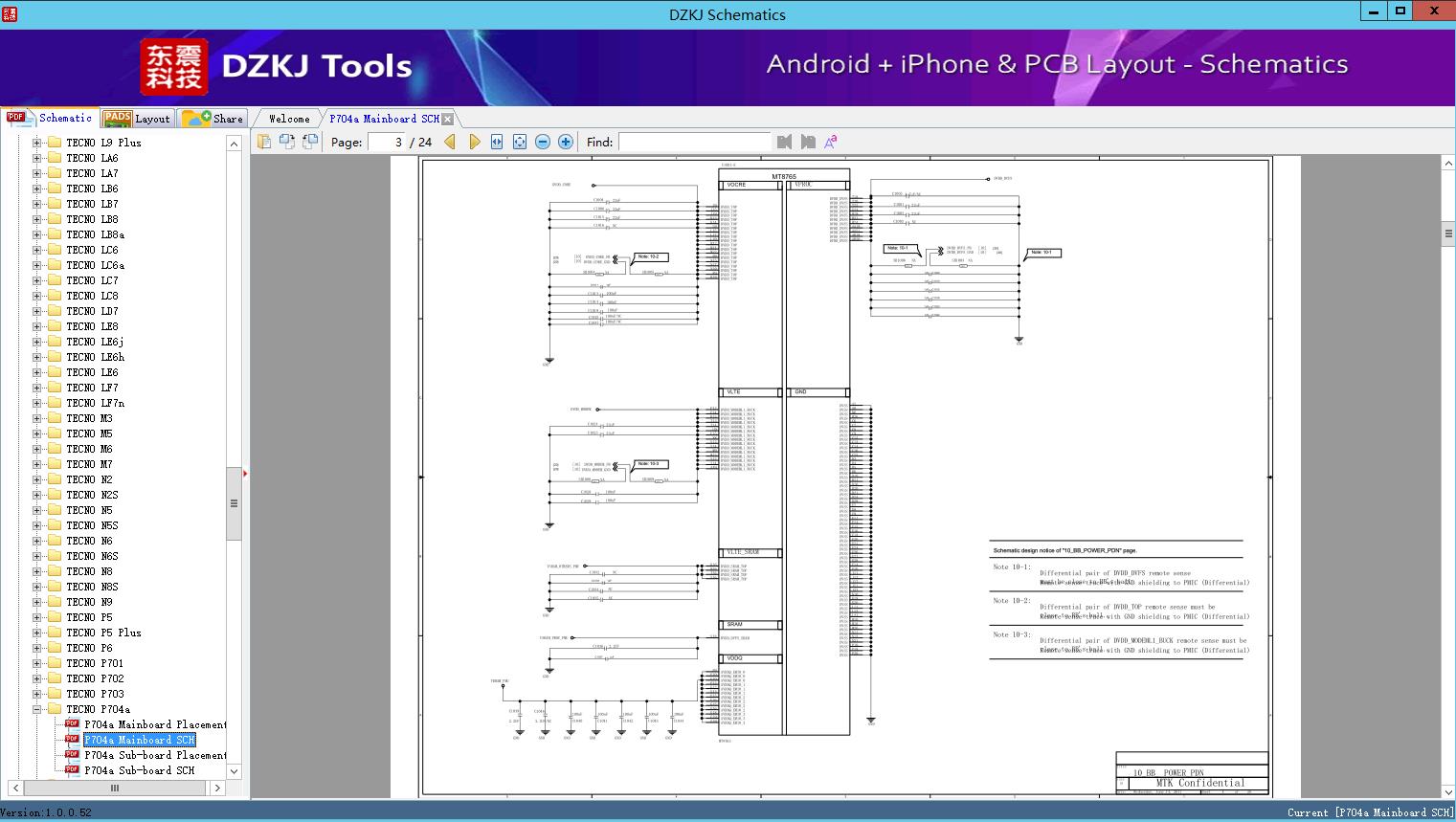Toggle the match case search icon

tap(831, 142)
